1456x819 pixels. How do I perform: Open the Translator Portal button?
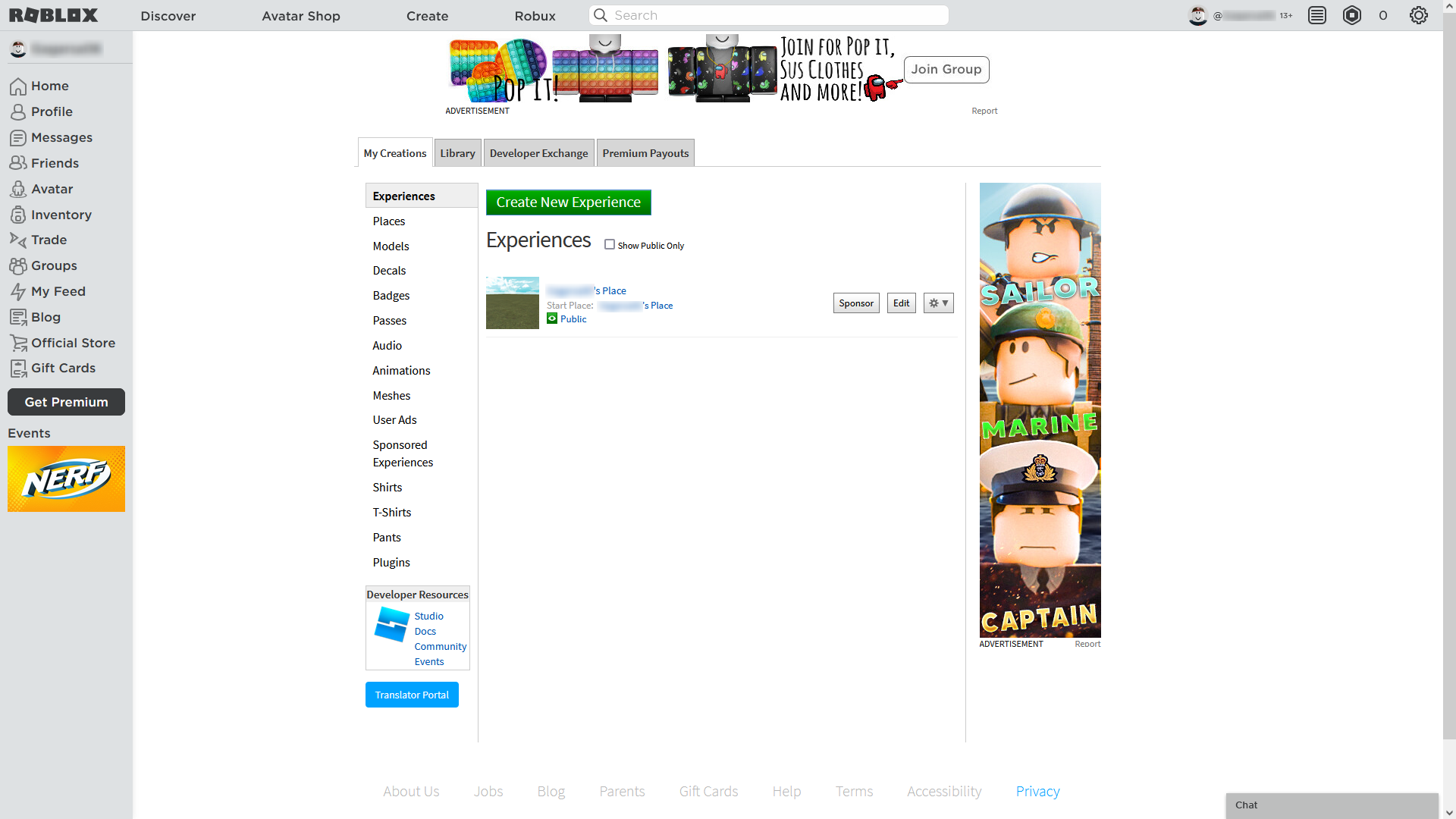411,694
